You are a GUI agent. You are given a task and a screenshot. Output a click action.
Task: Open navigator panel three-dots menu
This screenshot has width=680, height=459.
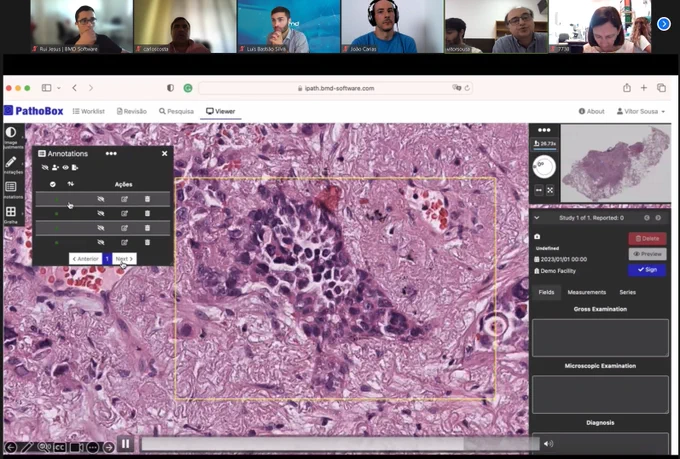coord(544,130)
